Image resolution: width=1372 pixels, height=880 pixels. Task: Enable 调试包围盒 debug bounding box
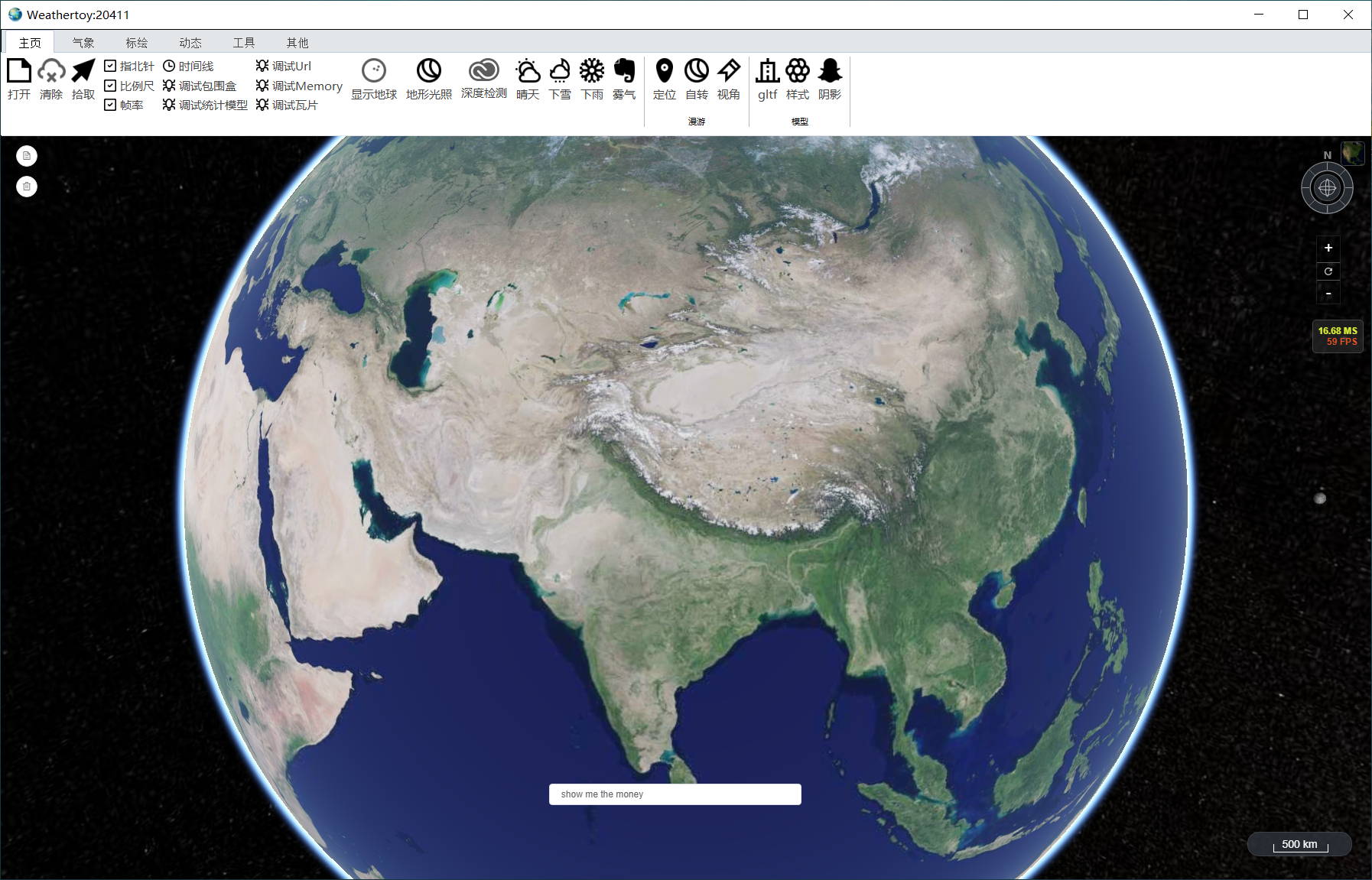tap(200, 86)
